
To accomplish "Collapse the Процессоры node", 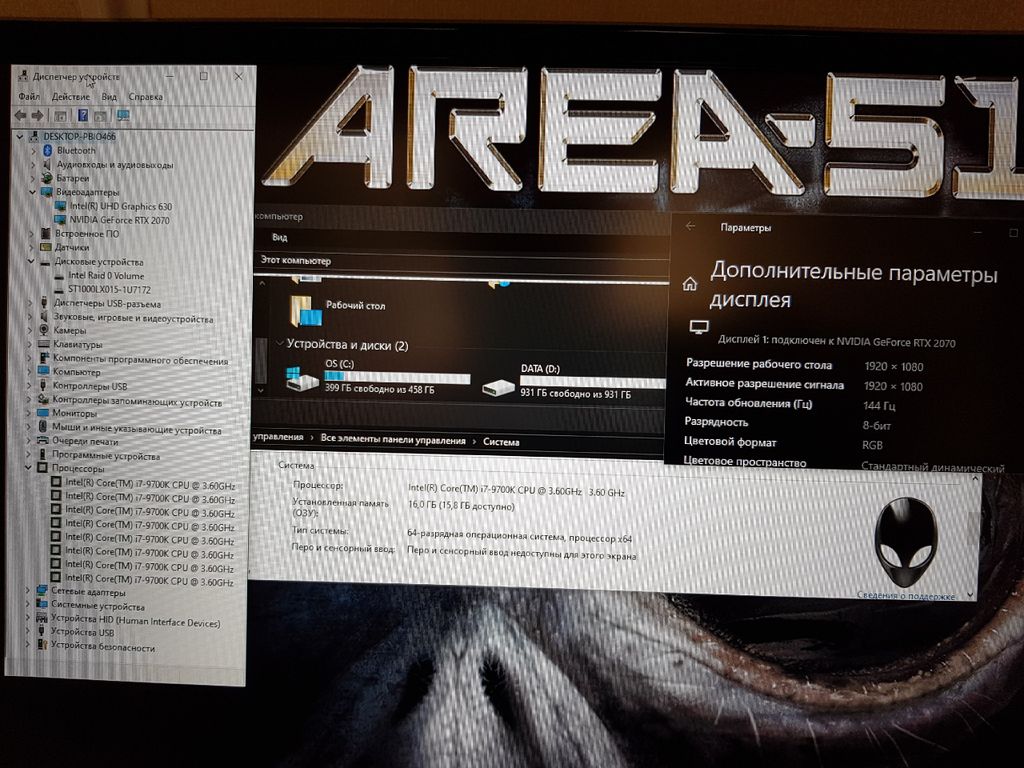I will 28,469.
